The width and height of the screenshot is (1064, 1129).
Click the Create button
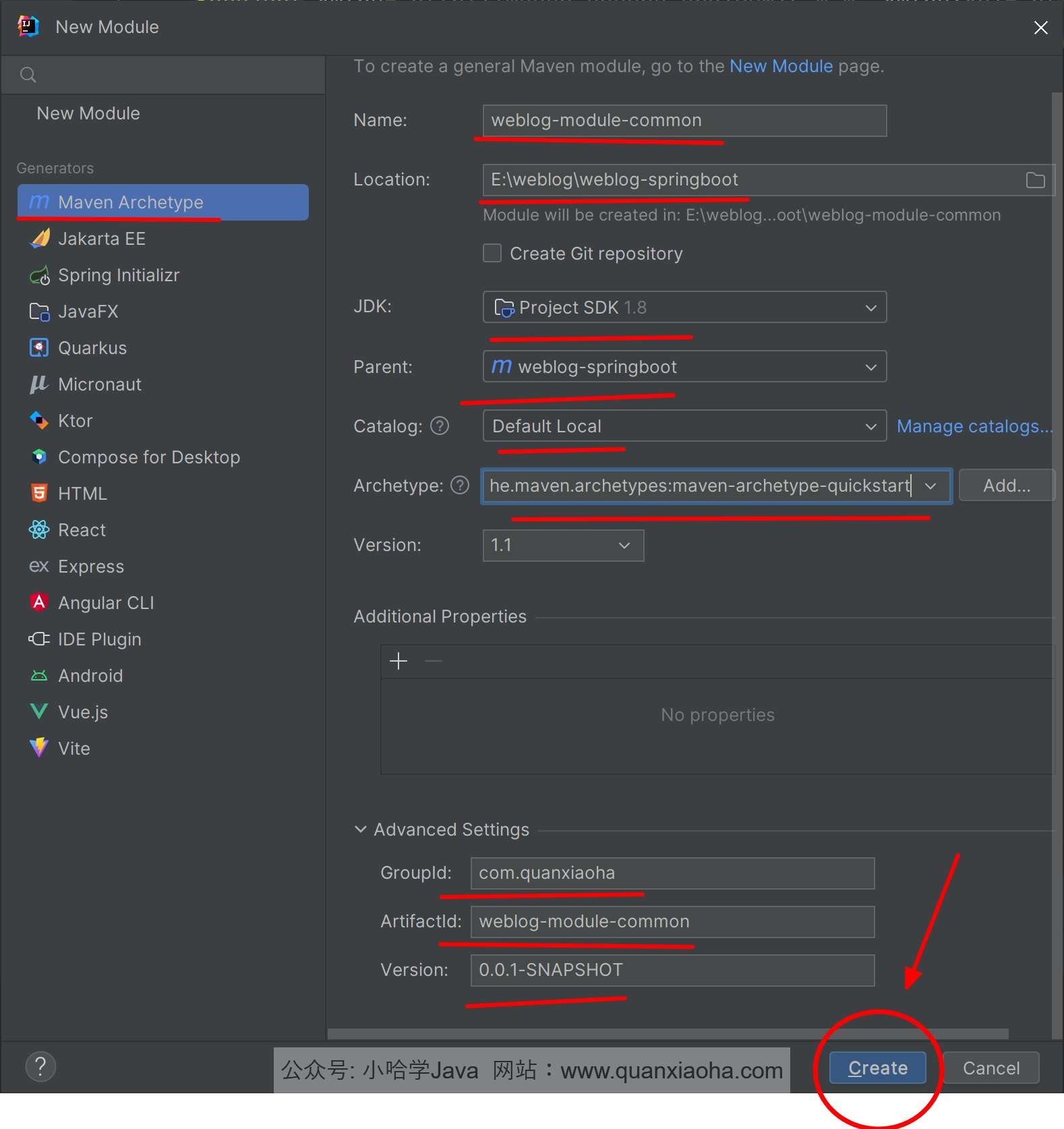pyautogui.click(x=877, y=1068)
